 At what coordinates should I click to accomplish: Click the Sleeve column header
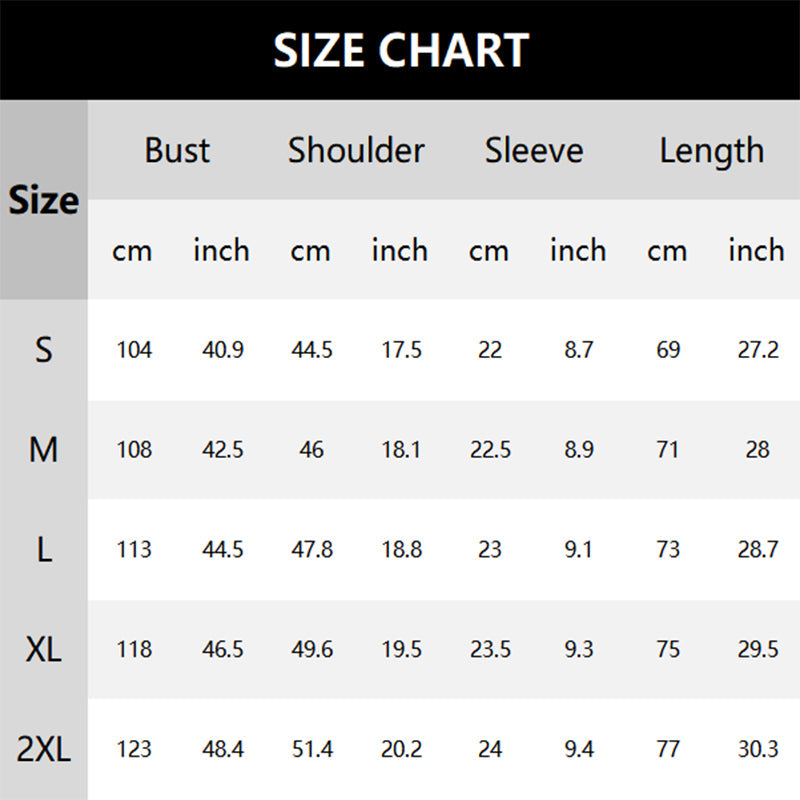(534, 150)
